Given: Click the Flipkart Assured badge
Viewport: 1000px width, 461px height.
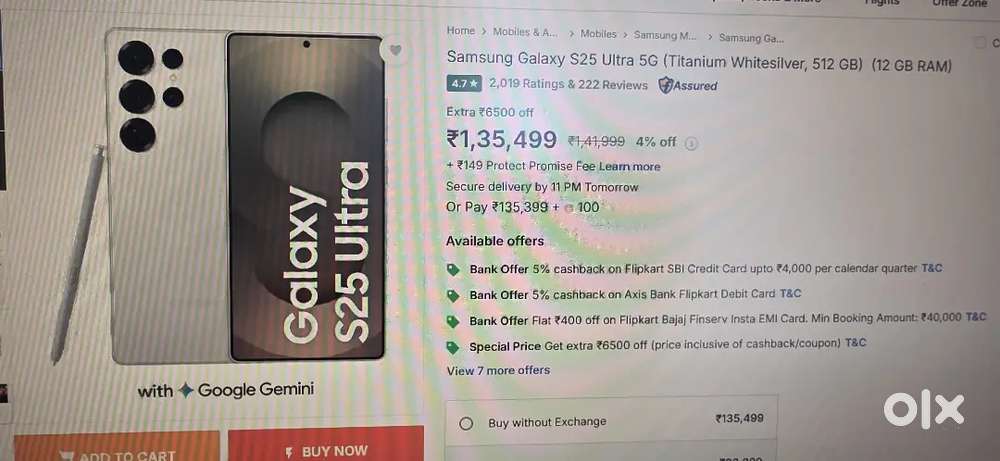Looking at the screenshot, I should pyautogui.click(x=688, y=85).
